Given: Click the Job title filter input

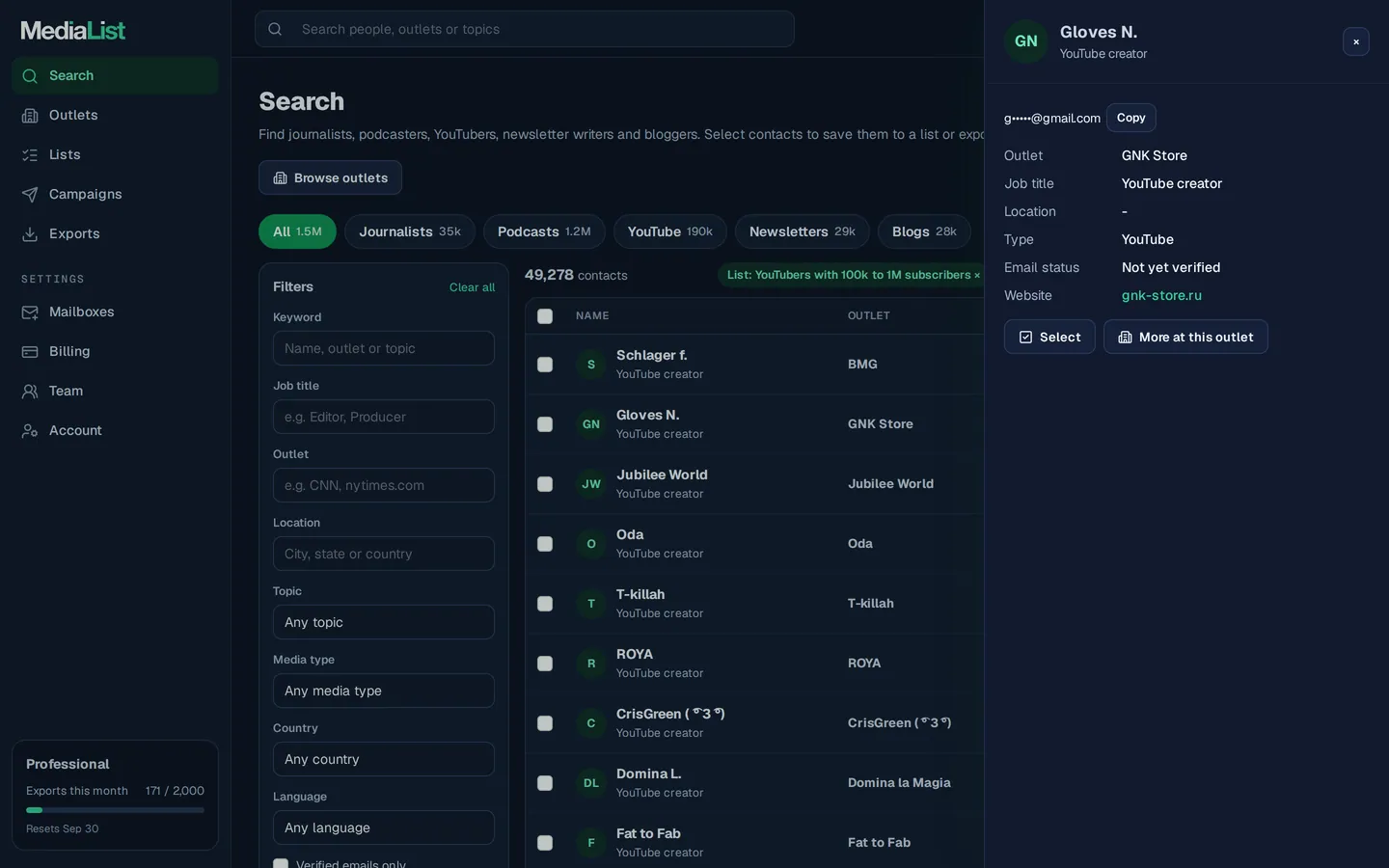Looking at the screenshot, I should (384, 417).
